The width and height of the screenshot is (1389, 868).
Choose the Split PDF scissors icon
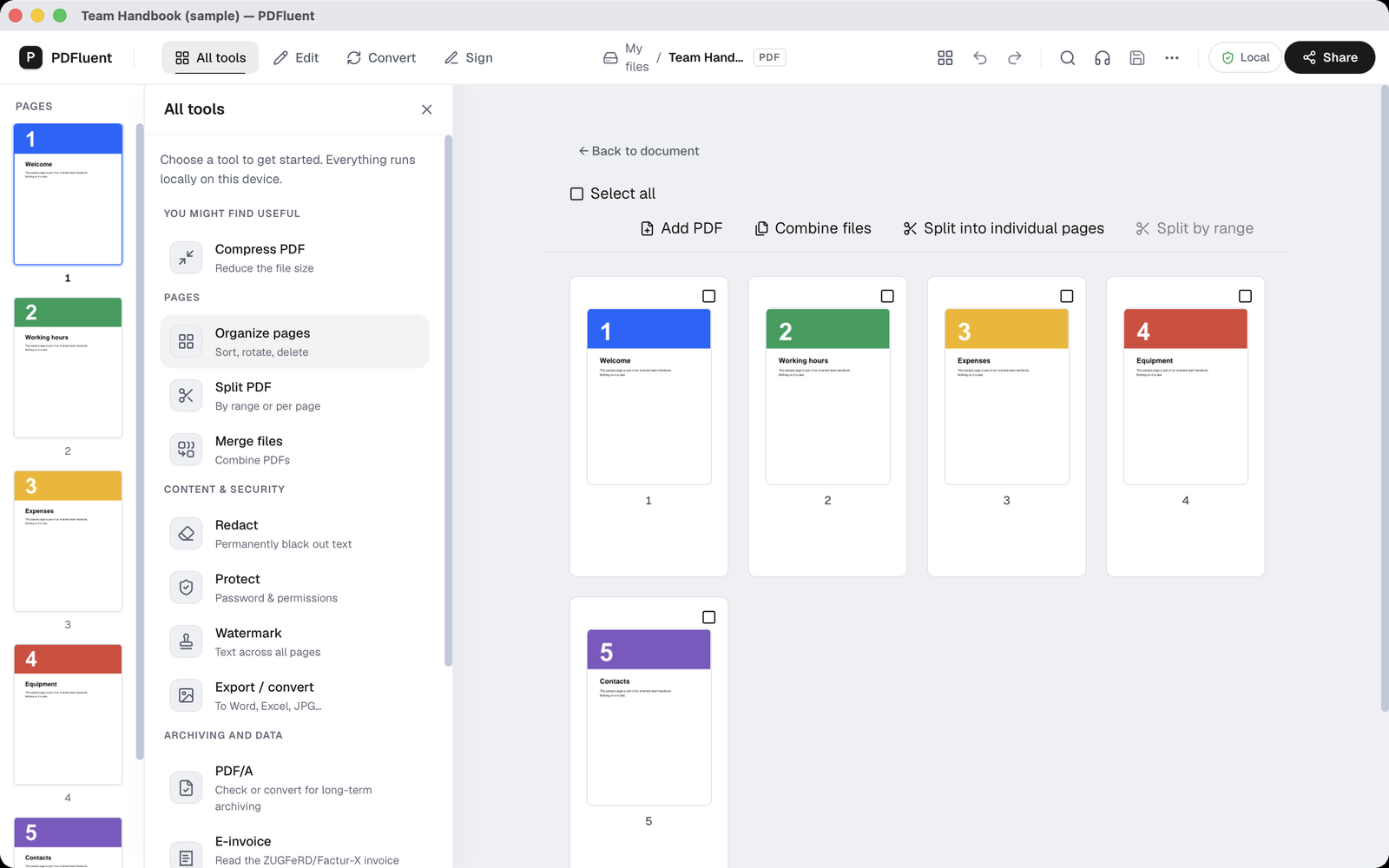186,396
